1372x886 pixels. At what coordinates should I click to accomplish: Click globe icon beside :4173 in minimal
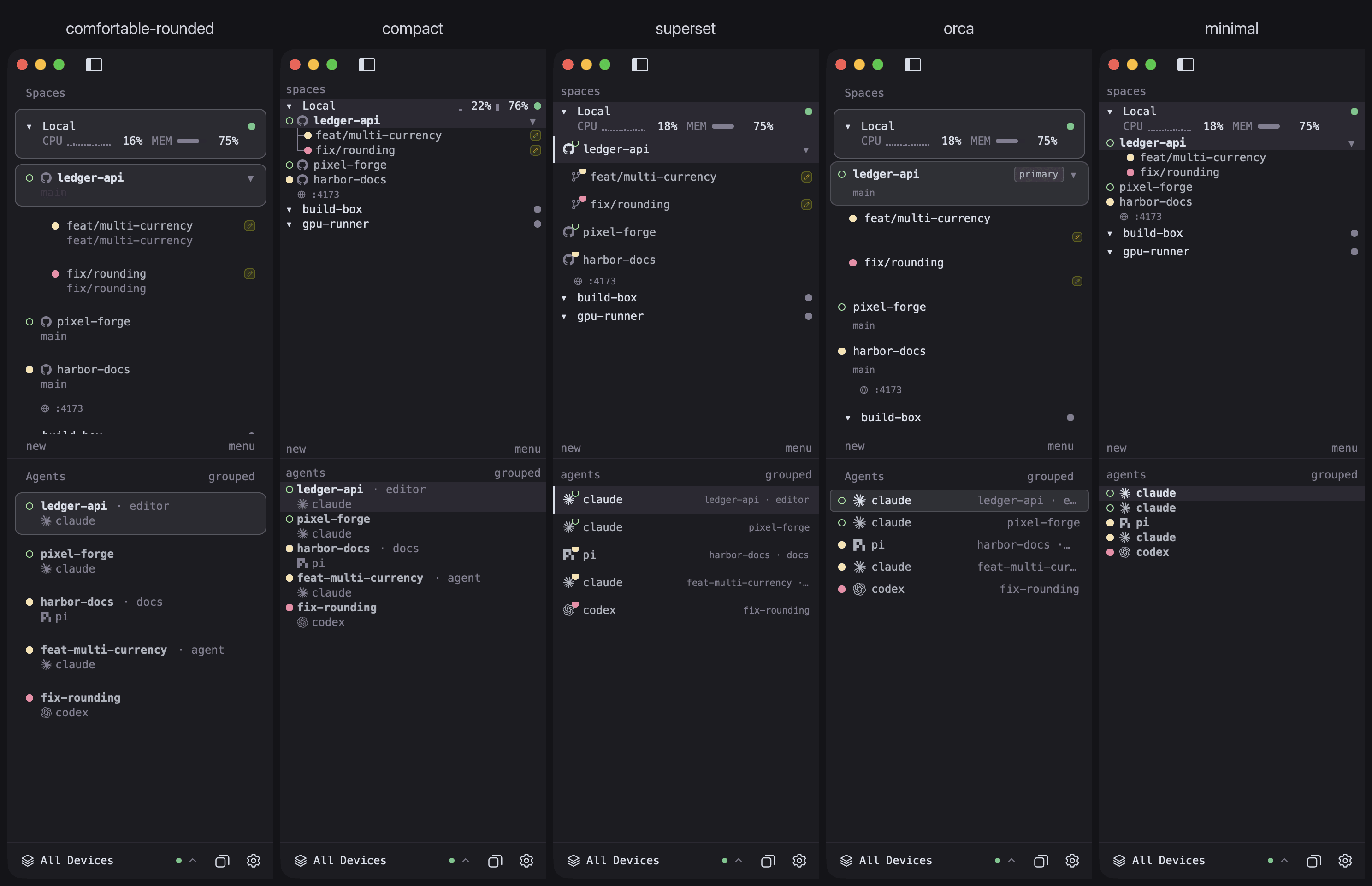click(1124, 217)
